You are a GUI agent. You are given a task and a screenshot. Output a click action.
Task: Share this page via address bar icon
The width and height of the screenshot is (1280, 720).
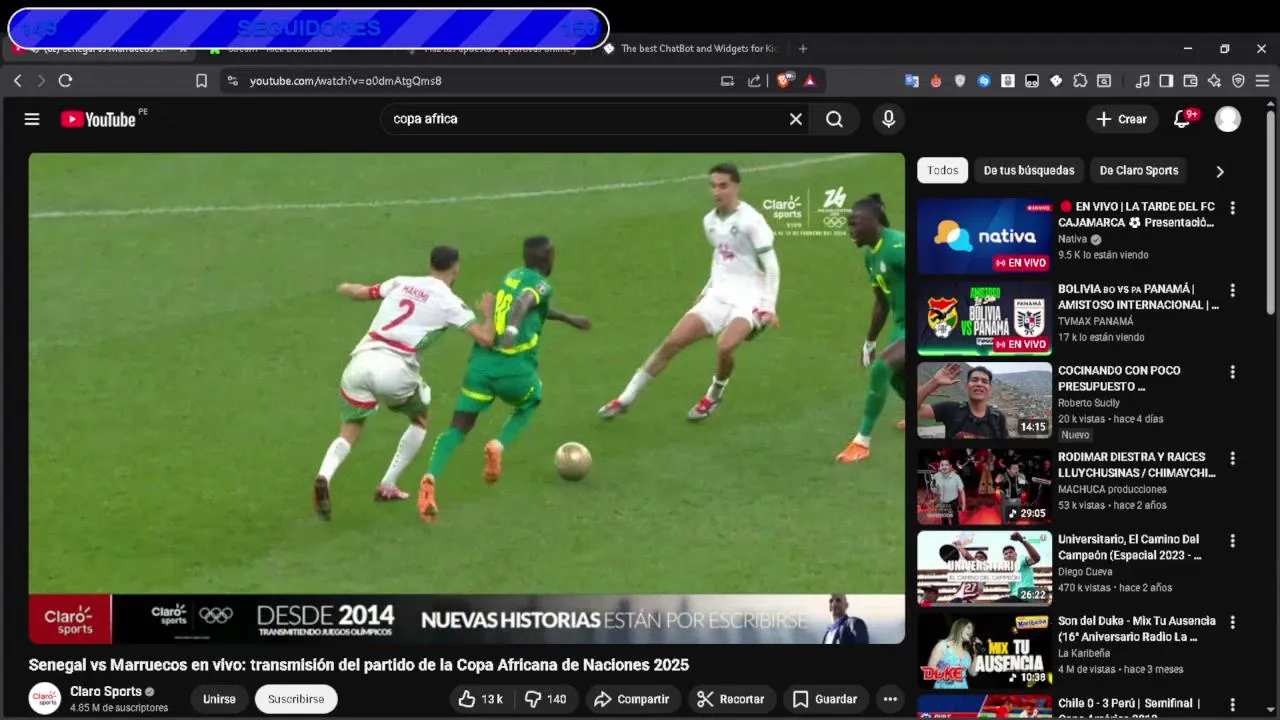754,81
